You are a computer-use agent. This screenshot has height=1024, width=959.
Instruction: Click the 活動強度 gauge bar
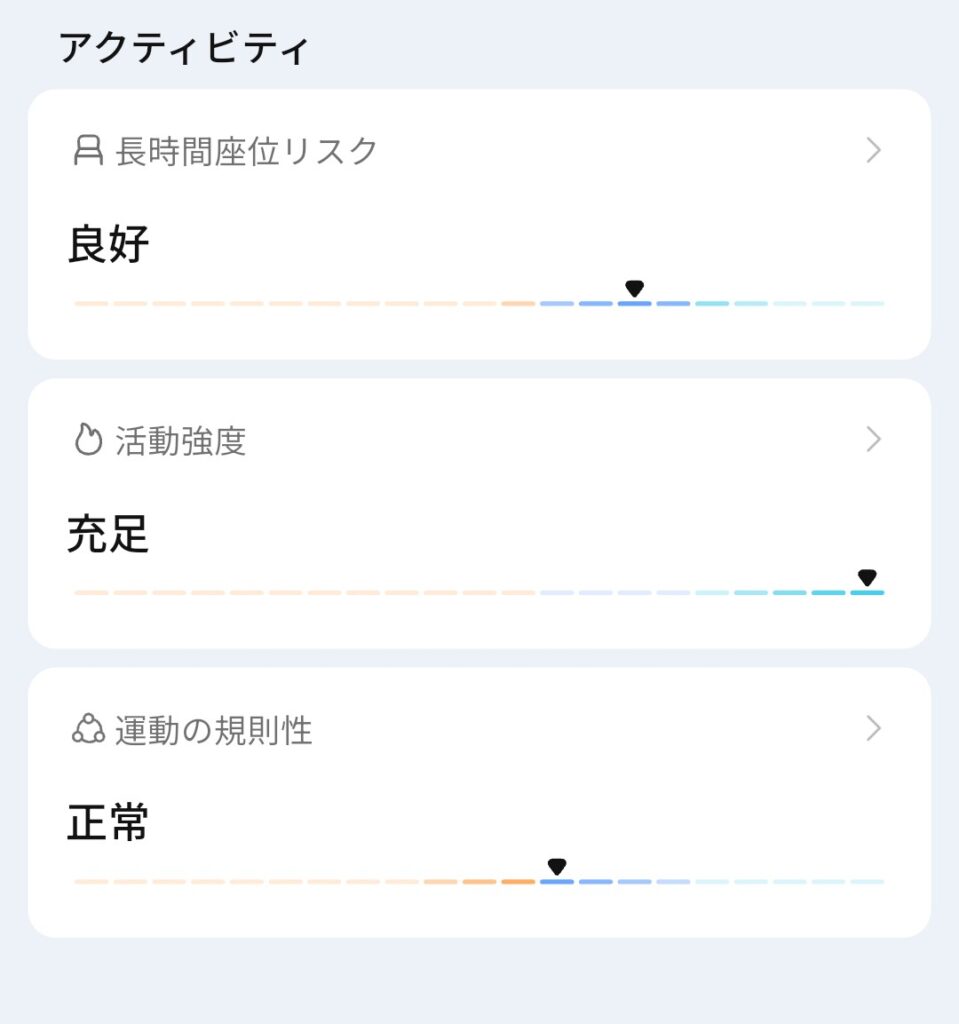tap(479, 593)
